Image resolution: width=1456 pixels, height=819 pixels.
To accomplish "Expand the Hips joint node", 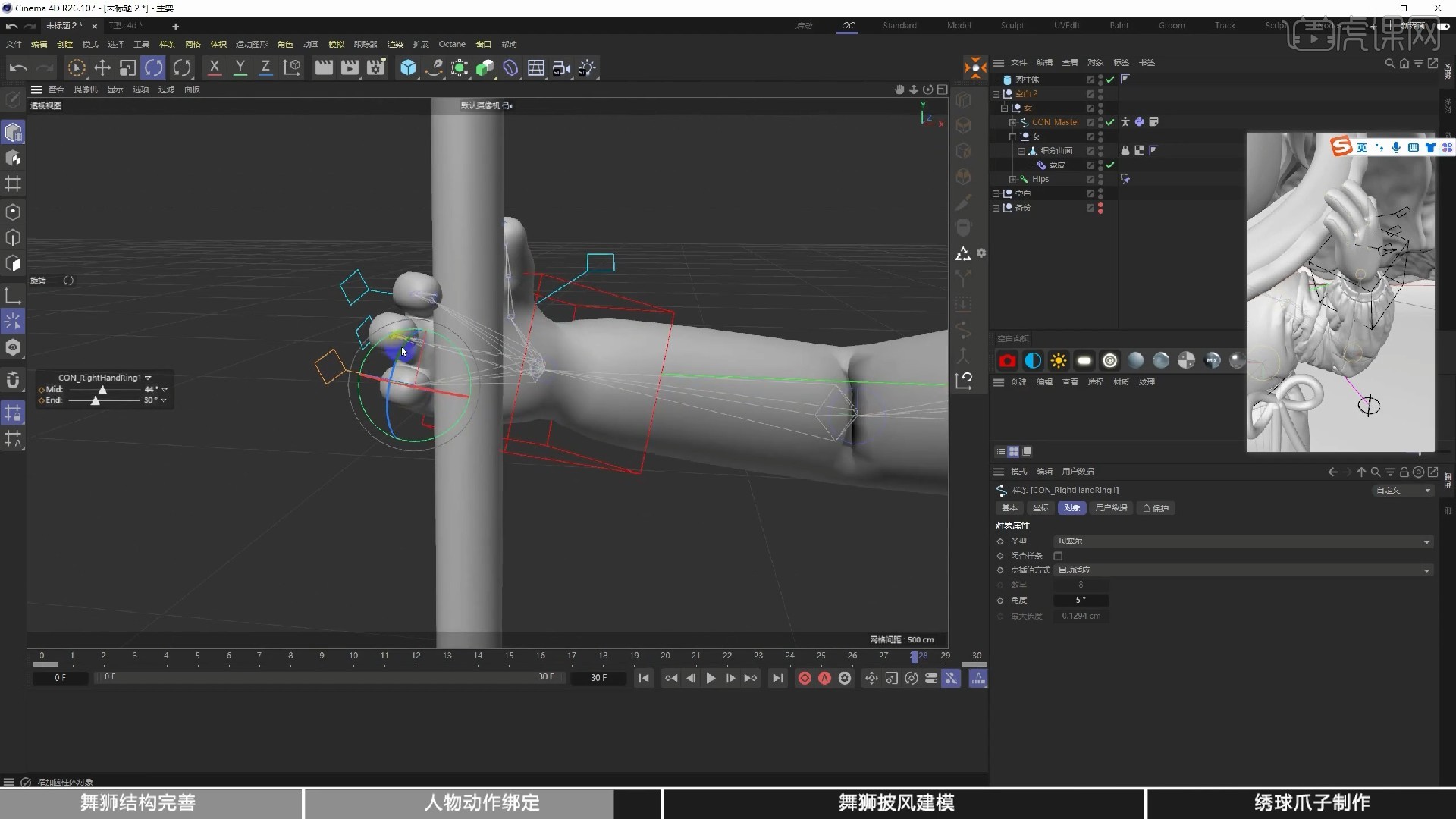I will pos(1012,180).
